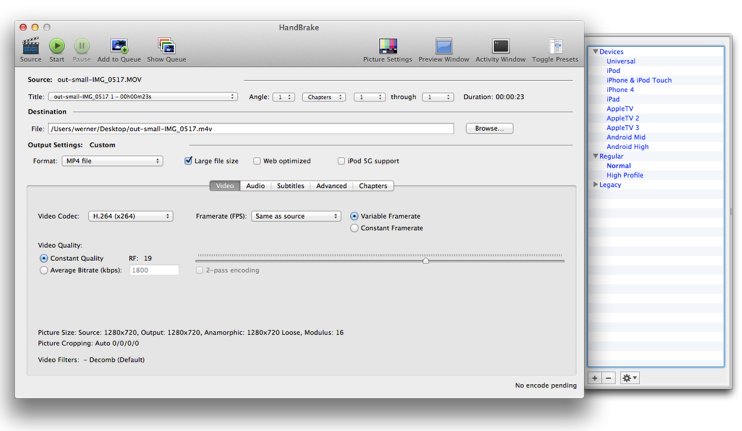Open the Framerate (FPS) dropdown
The image size is (742, 431).
tap(296, 216)
